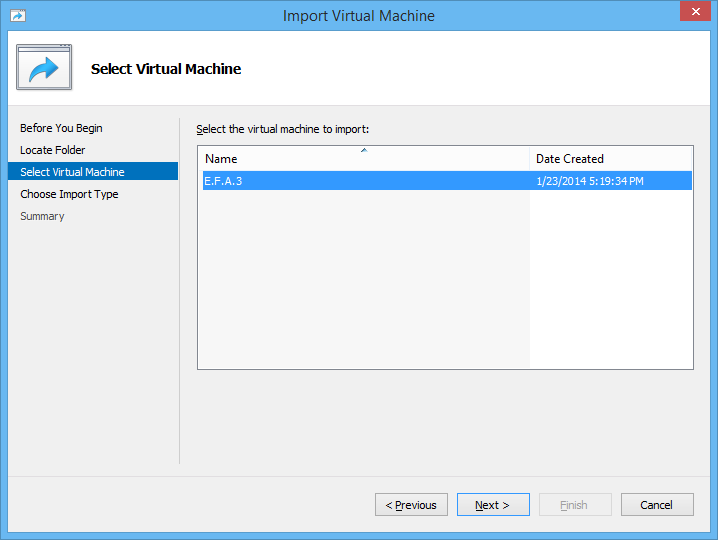The width and height of the screenshot is (718, 540).
Task: Sort the list by Date Created
Action: pos(611,159)
